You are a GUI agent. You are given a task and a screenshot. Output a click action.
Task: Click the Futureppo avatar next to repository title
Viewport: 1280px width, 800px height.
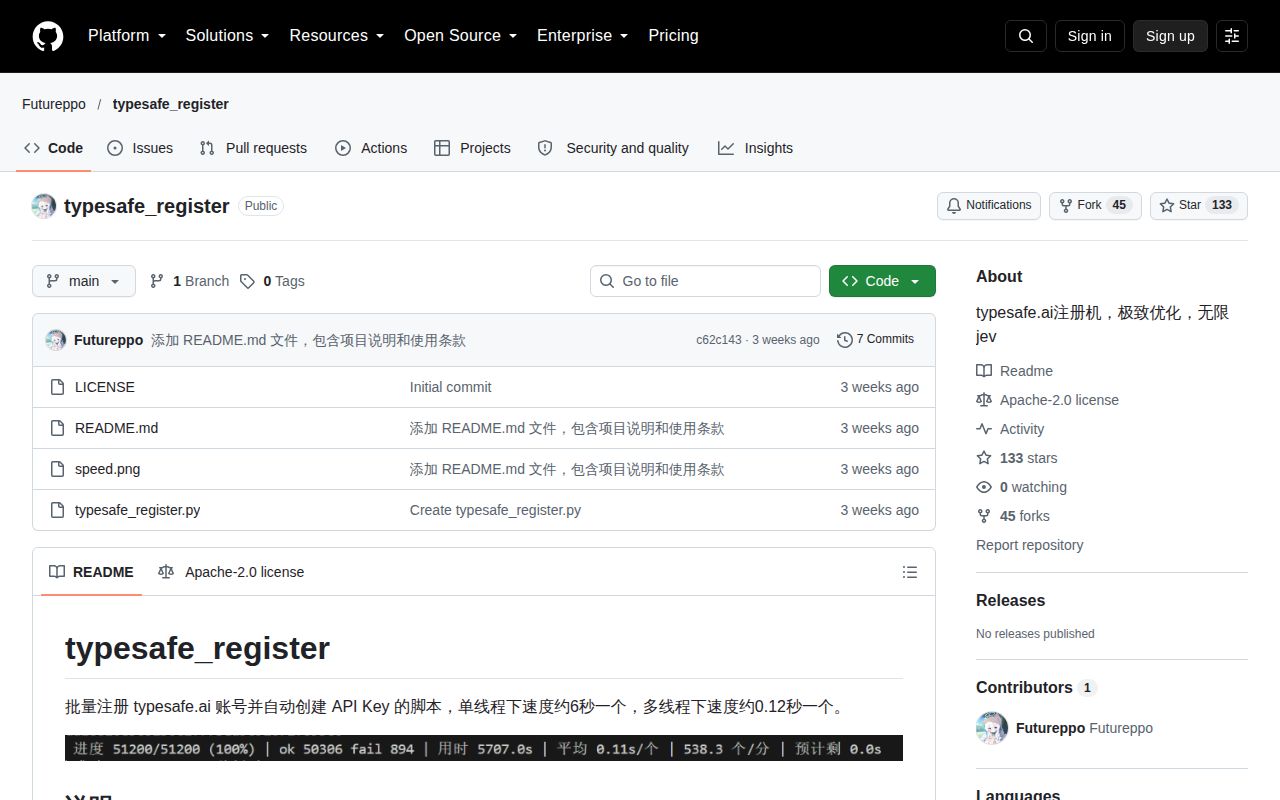[44, 206]
